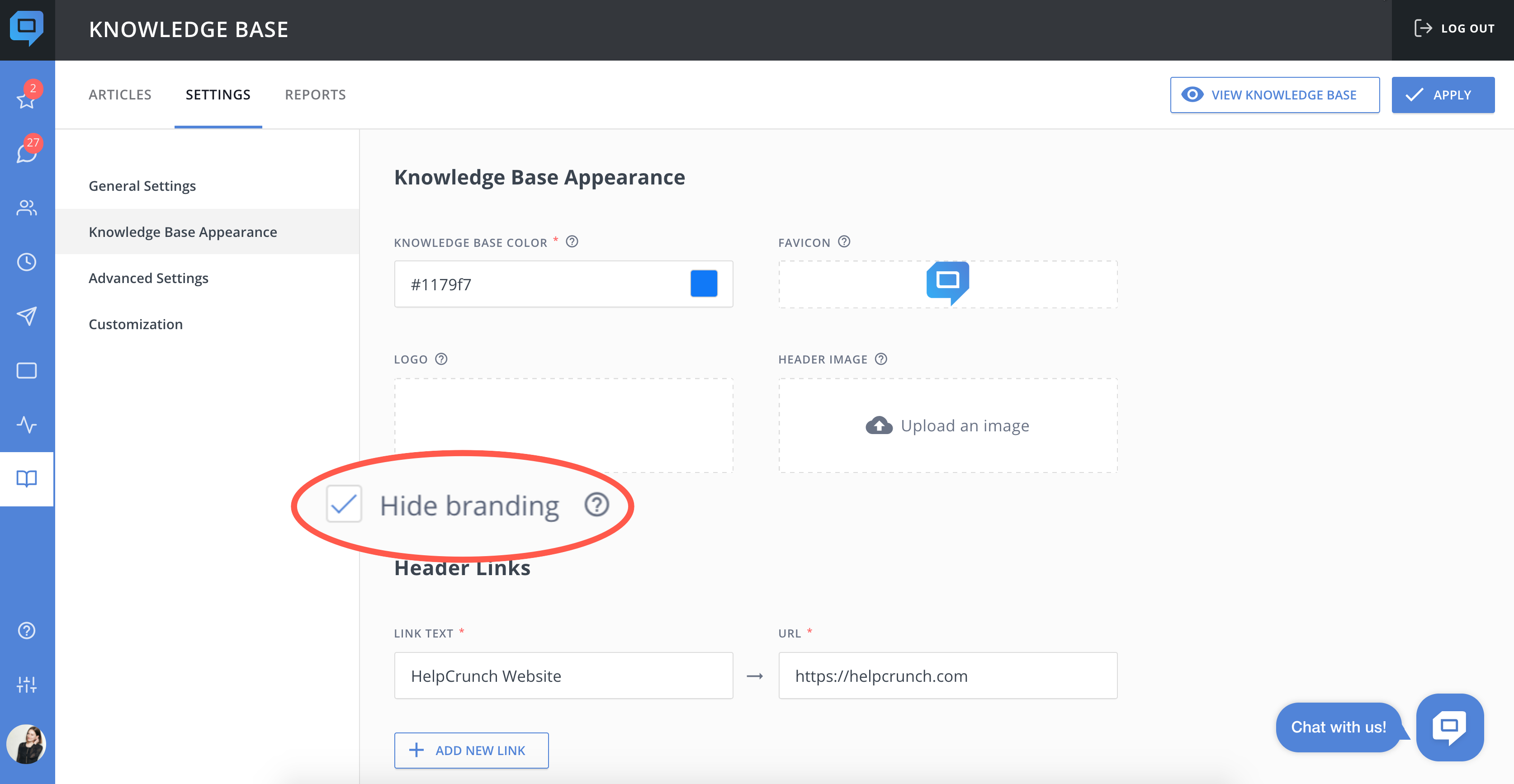The width and height of the screenshot is (1514, 784).
Task: Click the help icon next to Logo
Action: point(441,359)
